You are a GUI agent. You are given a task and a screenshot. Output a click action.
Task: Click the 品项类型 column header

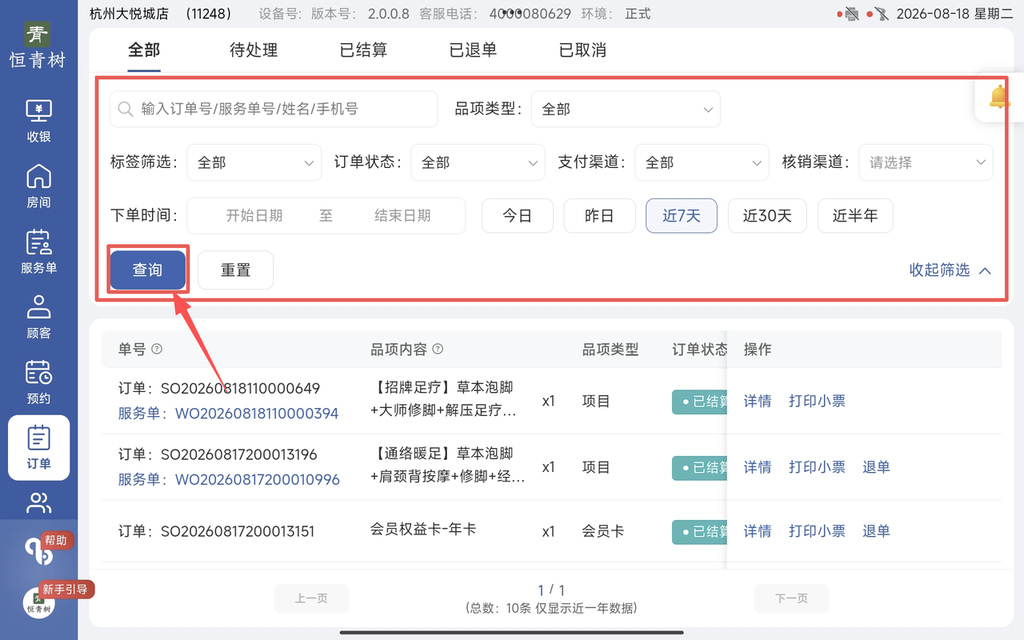610,349
